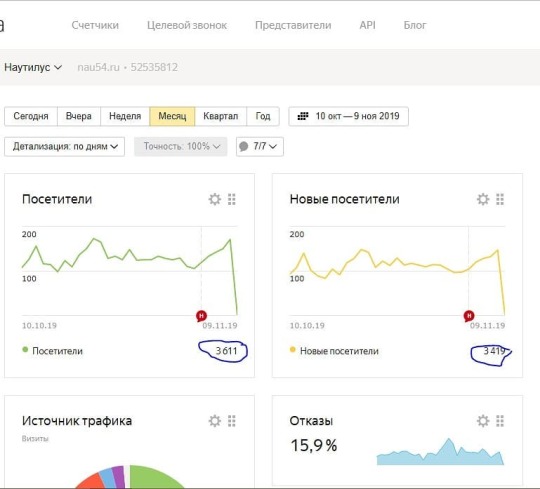Viewport: 540px width, 489px height.
Task: Click Визиты subtitle under Источник трафика
Action: [35, 439]
